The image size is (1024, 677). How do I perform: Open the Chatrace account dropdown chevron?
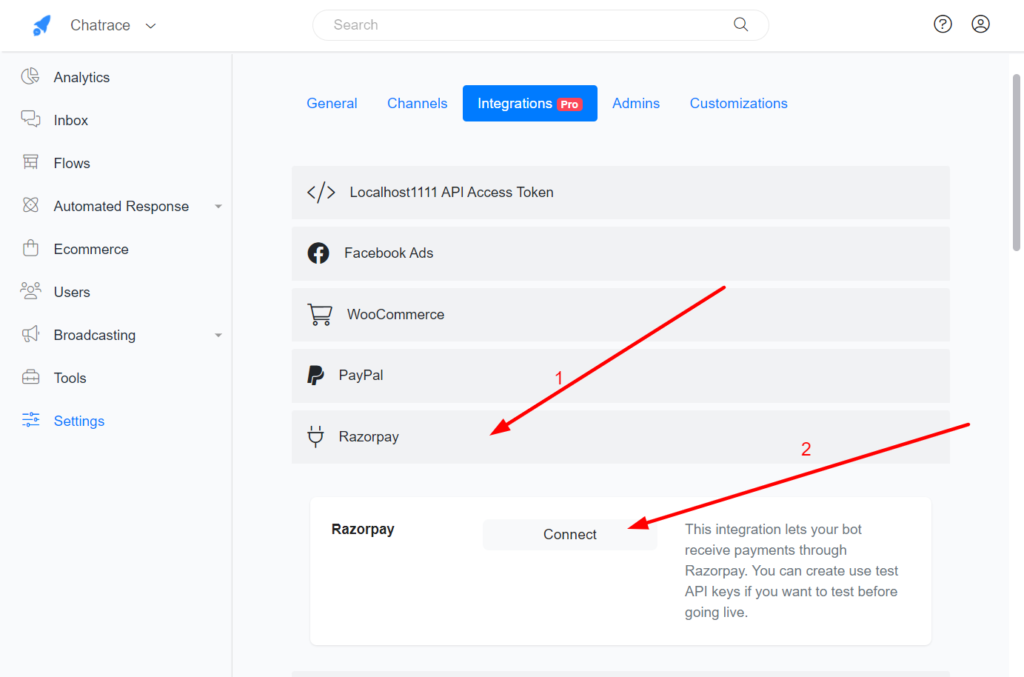(151, 26)
